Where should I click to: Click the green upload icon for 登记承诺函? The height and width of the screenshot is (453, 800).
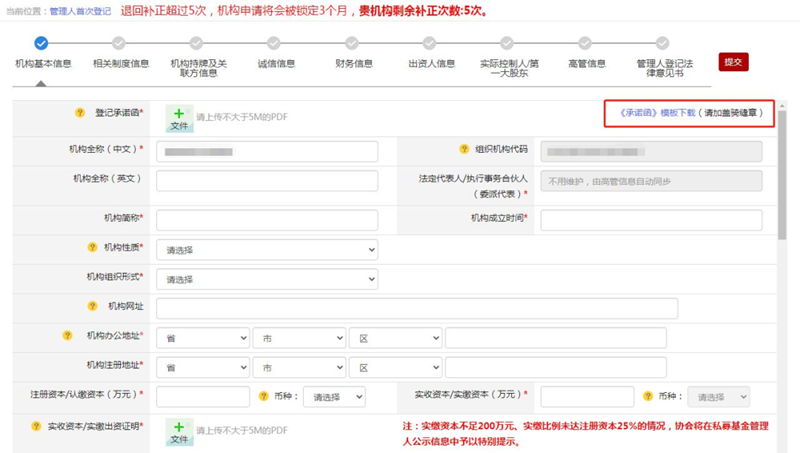[179, 119]
